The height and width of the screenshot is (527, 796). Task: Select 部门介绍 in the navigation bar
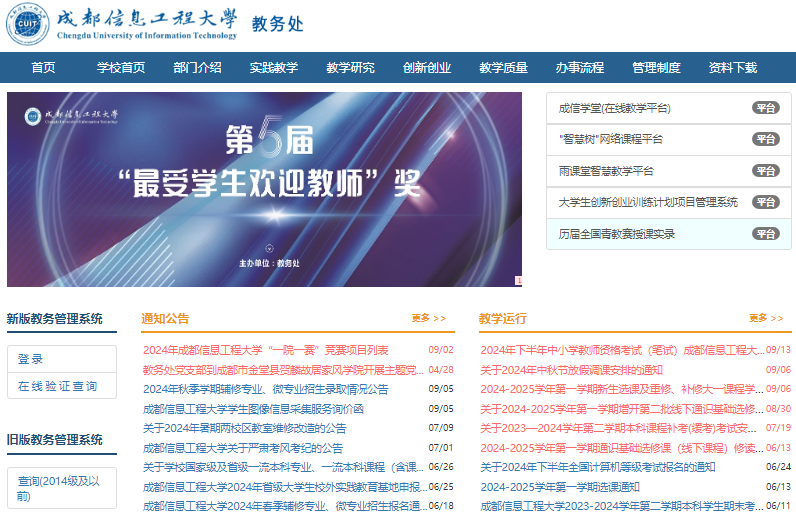197,68
